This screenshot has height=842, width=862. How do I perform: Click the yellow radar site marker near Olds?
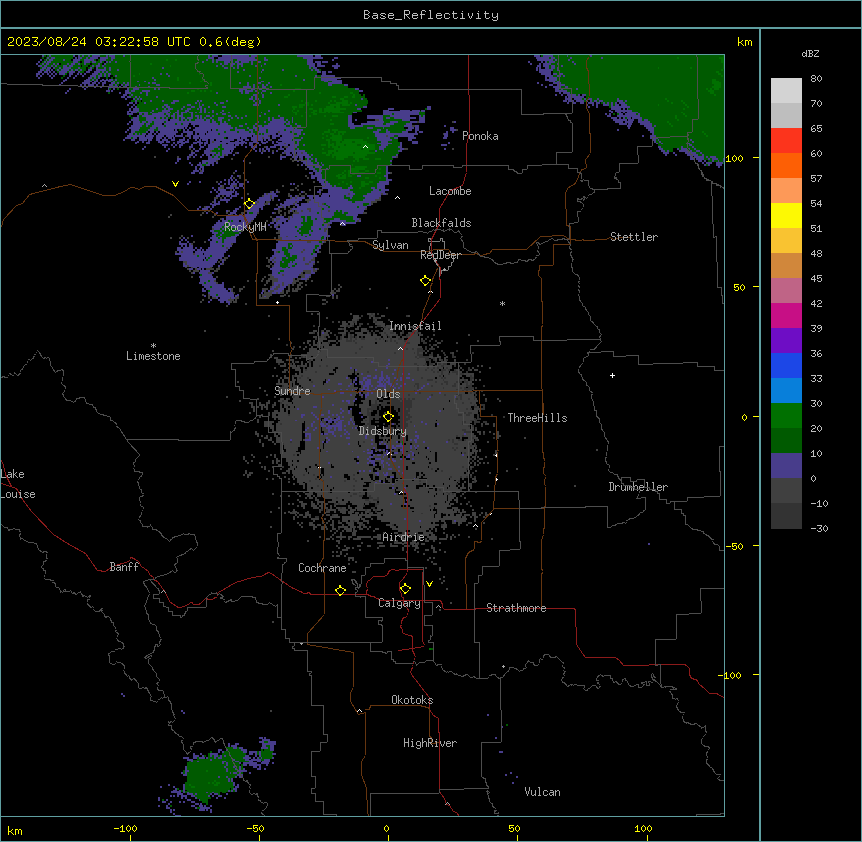click(x=388, y=417)
